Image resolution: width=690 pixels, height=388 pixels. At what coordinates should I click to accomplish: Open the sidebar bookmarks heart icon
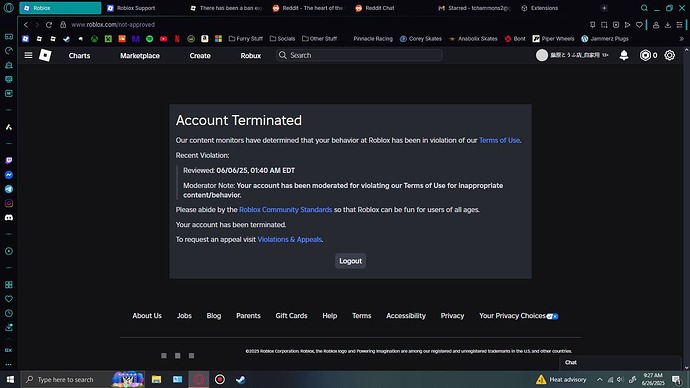coord(9,299)
